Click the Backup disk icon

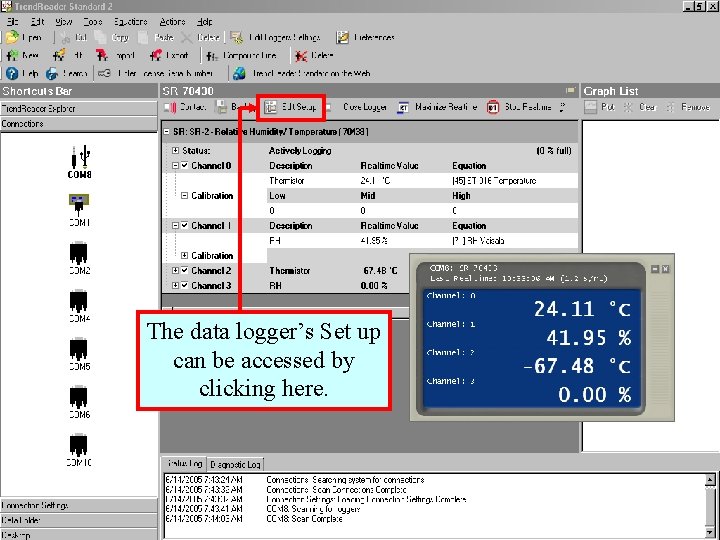pyautogui.click(x=221, y=107)
